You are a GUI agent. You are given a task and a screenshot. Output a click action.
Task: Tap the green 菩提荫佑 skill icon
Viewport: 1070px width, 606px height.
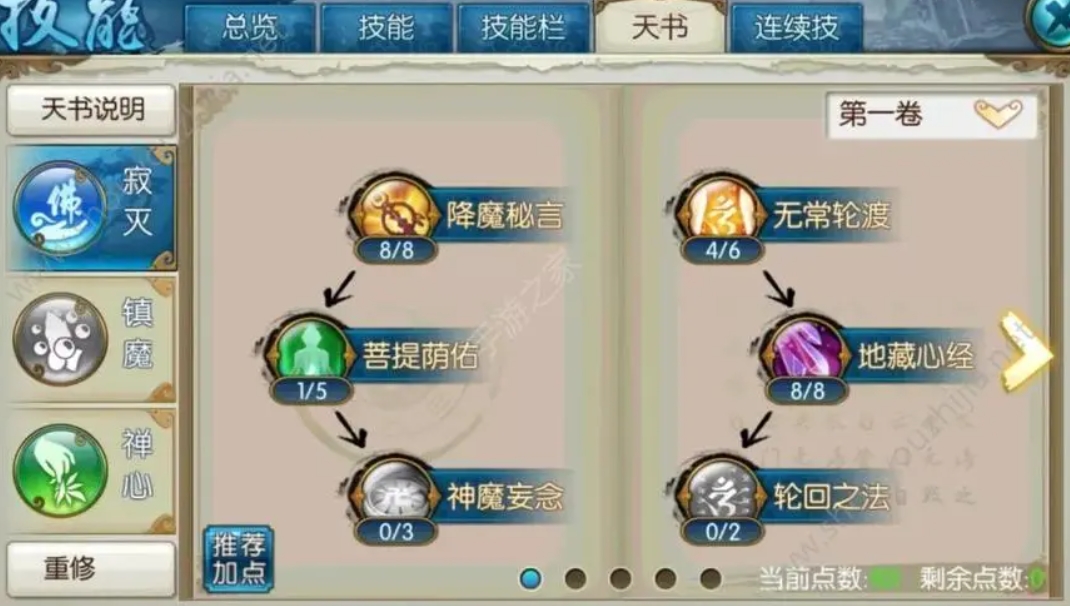click(x=311, y=352)
